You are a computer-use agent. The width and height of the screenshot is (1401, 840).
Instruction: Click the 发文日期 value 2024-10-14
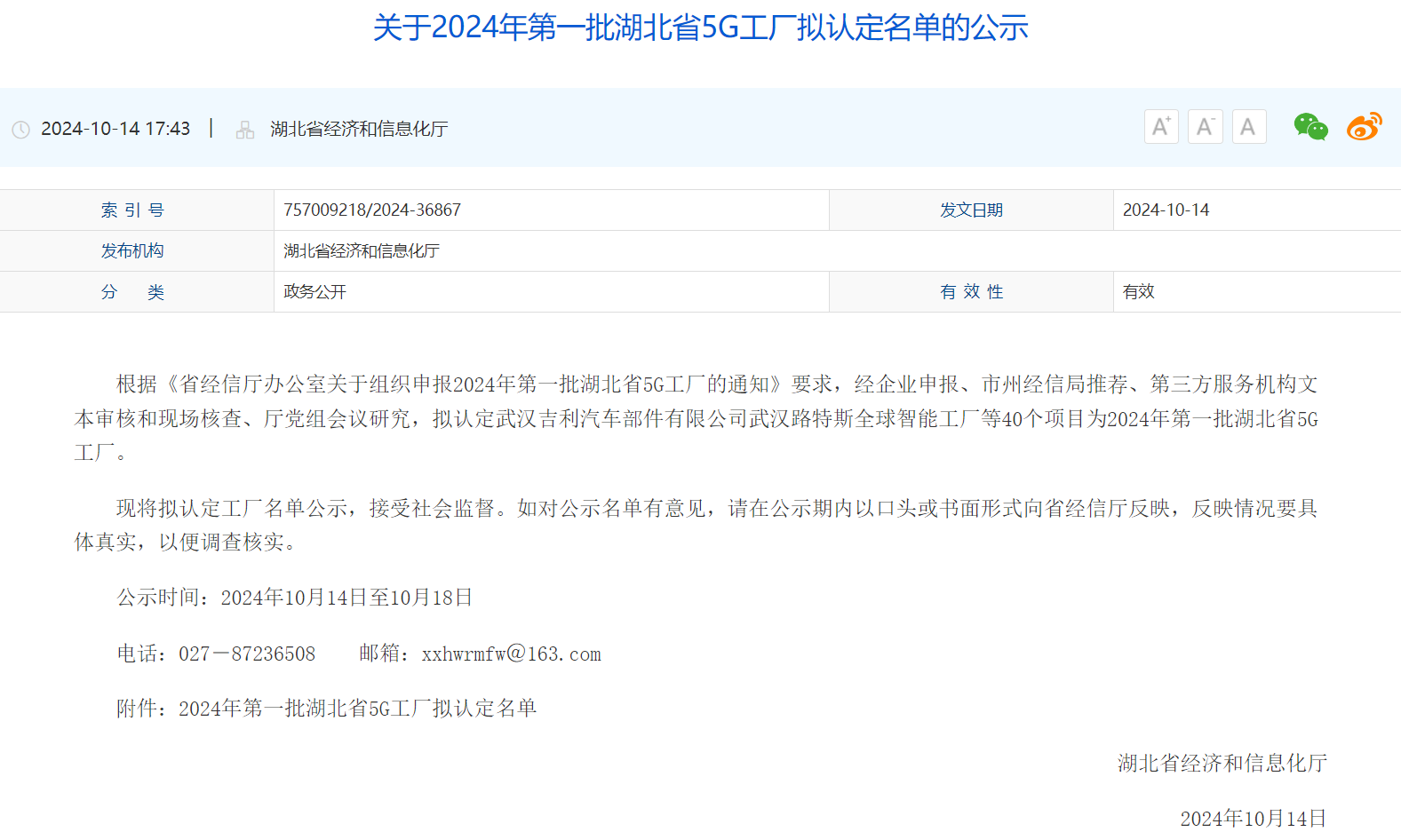tap(1166, 210)
